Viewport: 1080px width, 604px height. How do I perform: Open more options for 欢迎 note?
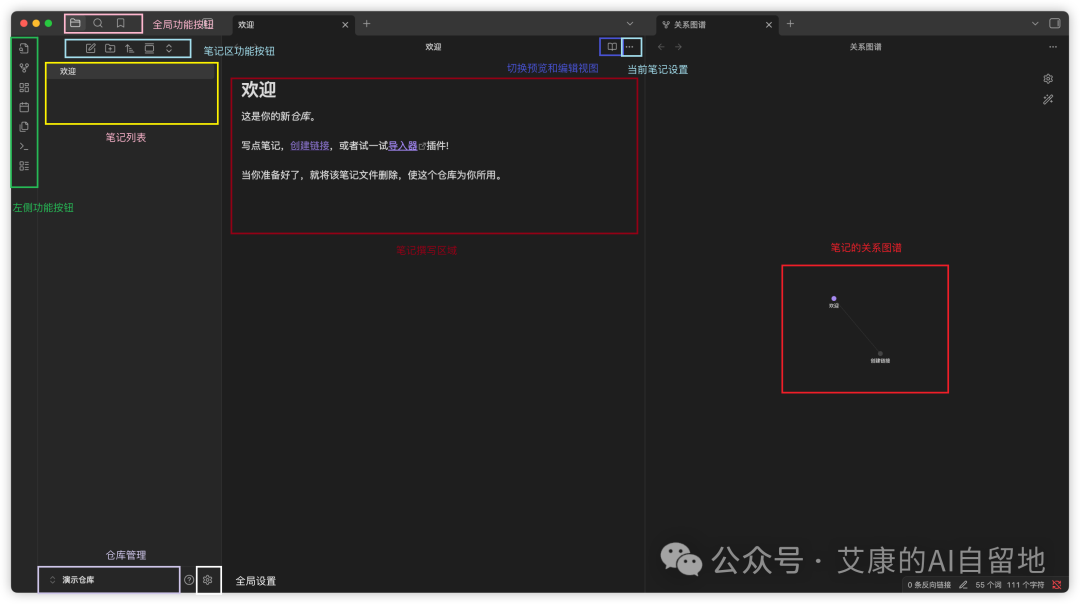click(x=630, y=47)
